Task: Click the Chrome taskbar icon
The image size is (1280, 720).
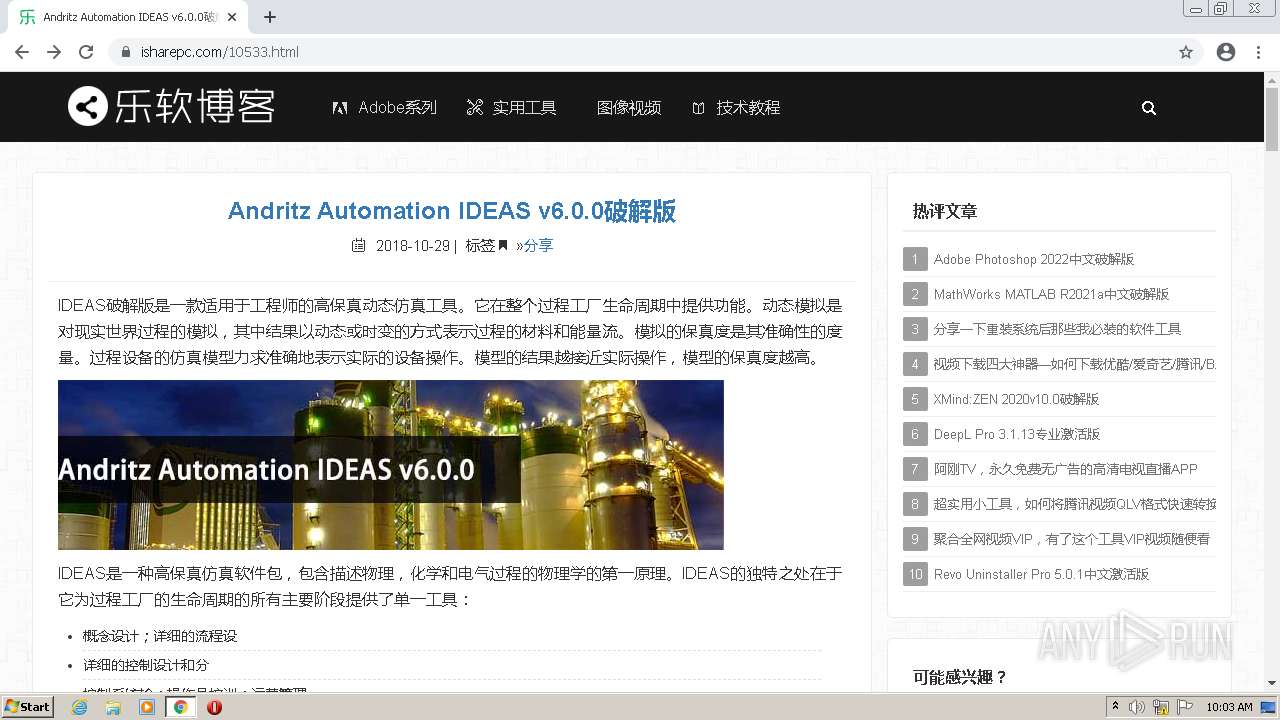Action: coord(180,707)
